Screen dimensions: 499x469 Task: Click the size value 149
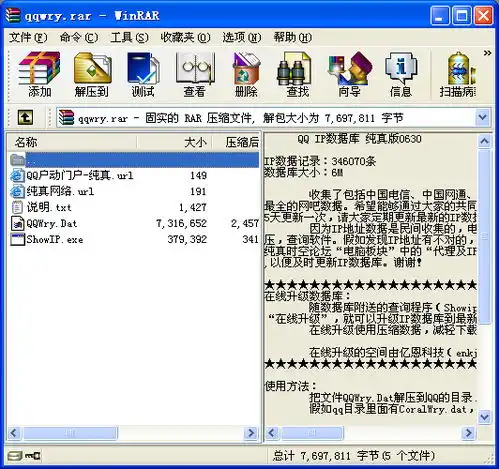[199, 175]
